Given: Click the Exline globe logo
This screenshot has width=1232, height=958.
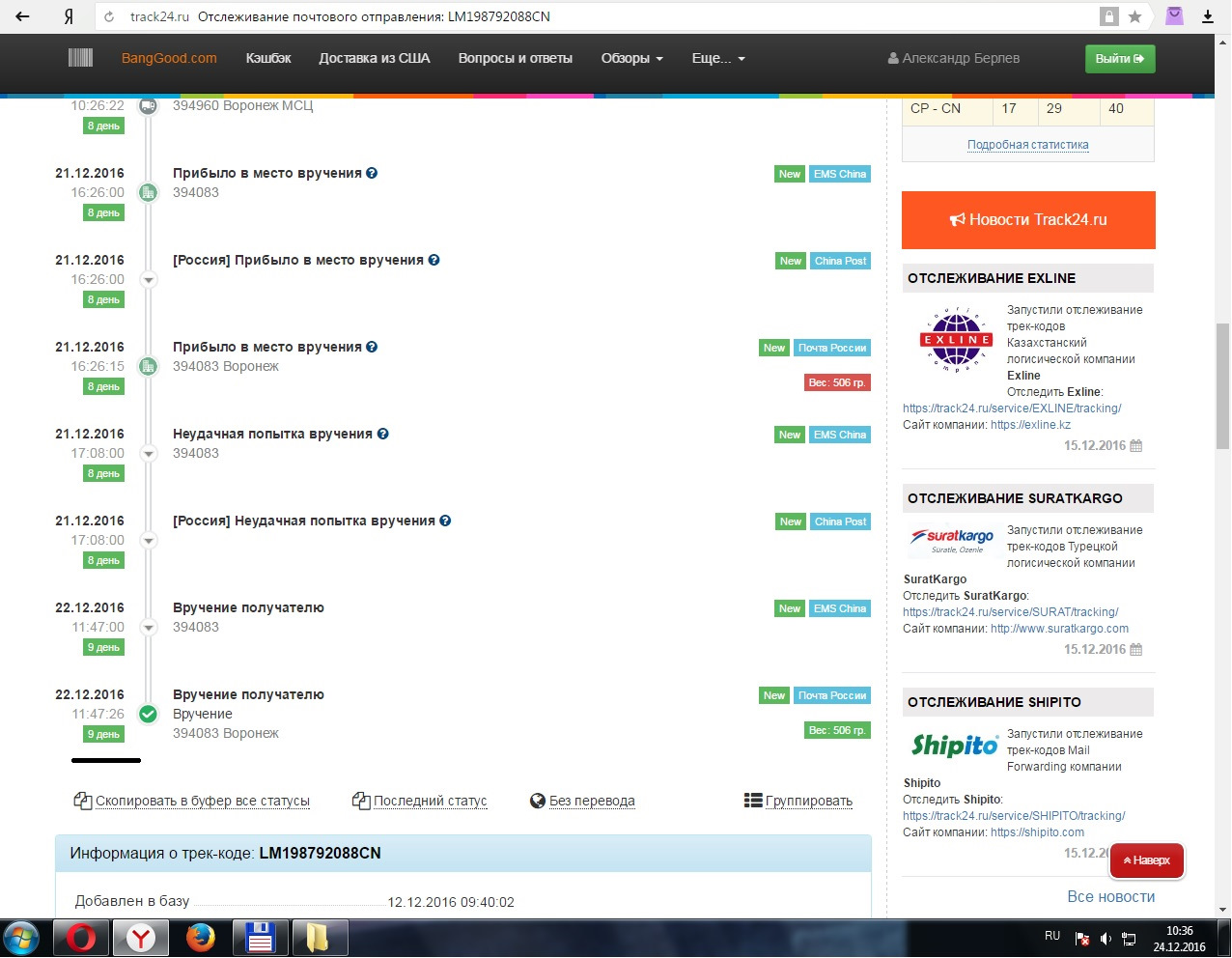Looking at the screenshot, I should tap(955, 340).
